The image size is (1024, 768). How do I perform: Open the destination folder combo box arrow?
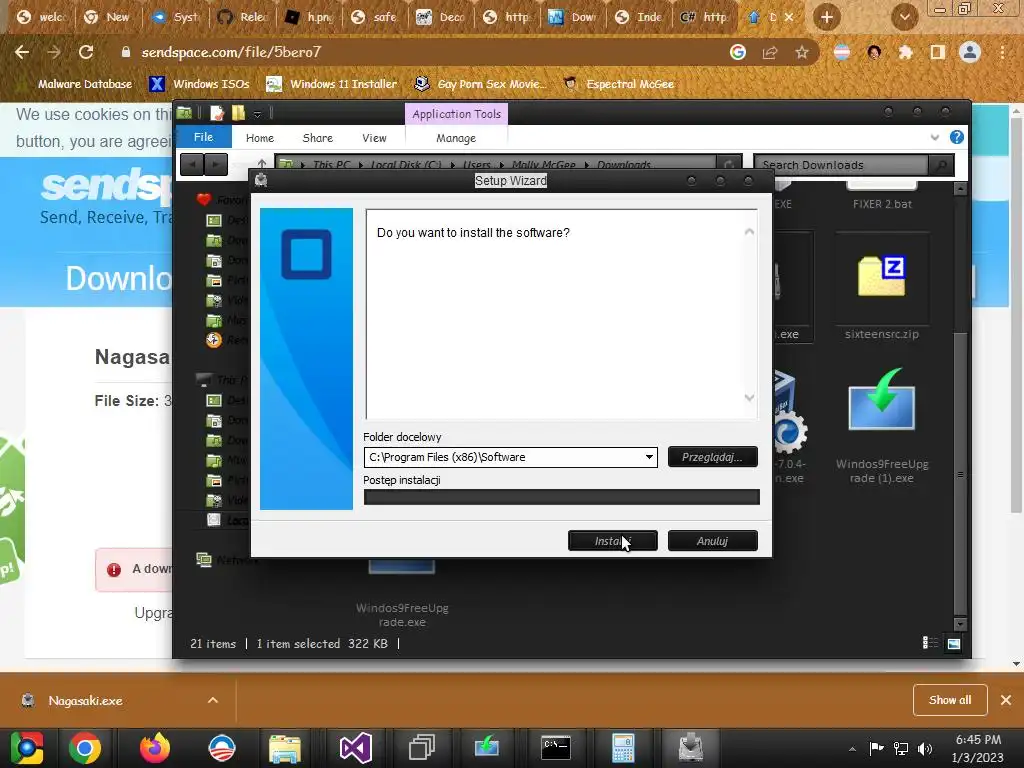(x=649, y=457)
